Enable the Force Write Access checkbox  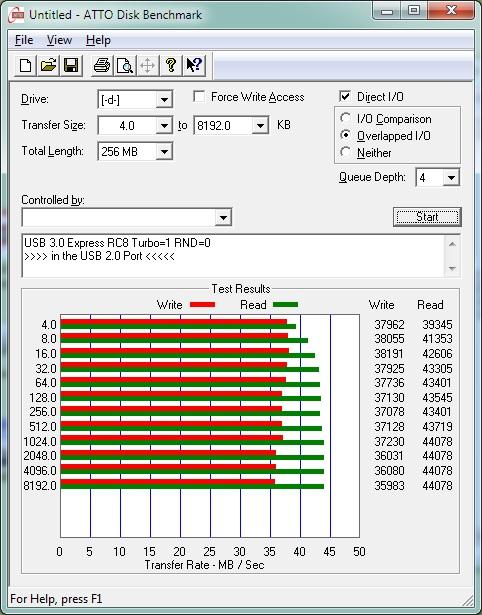click(x=199, y=96)
